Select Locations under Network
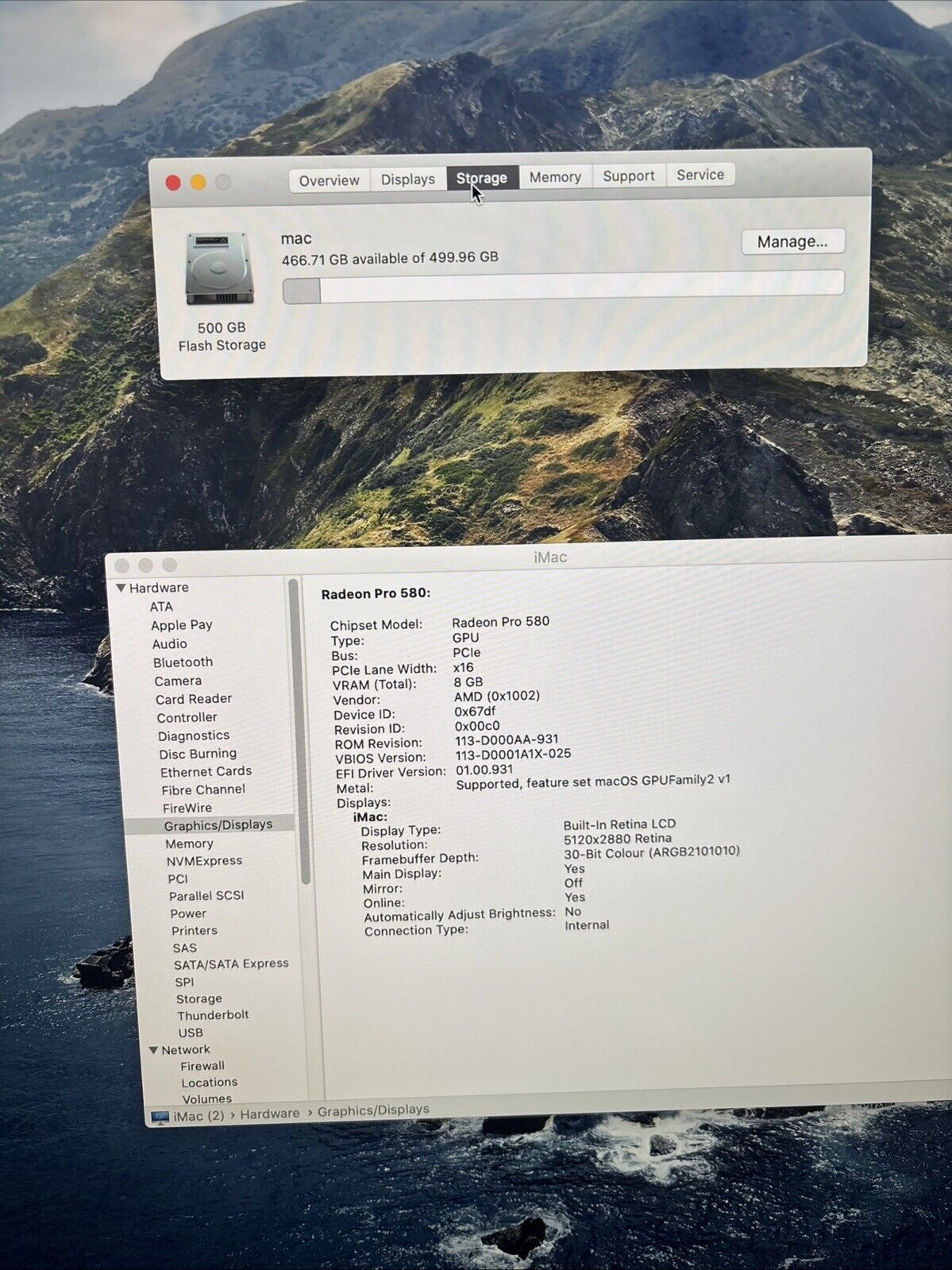 point(210,1083)
